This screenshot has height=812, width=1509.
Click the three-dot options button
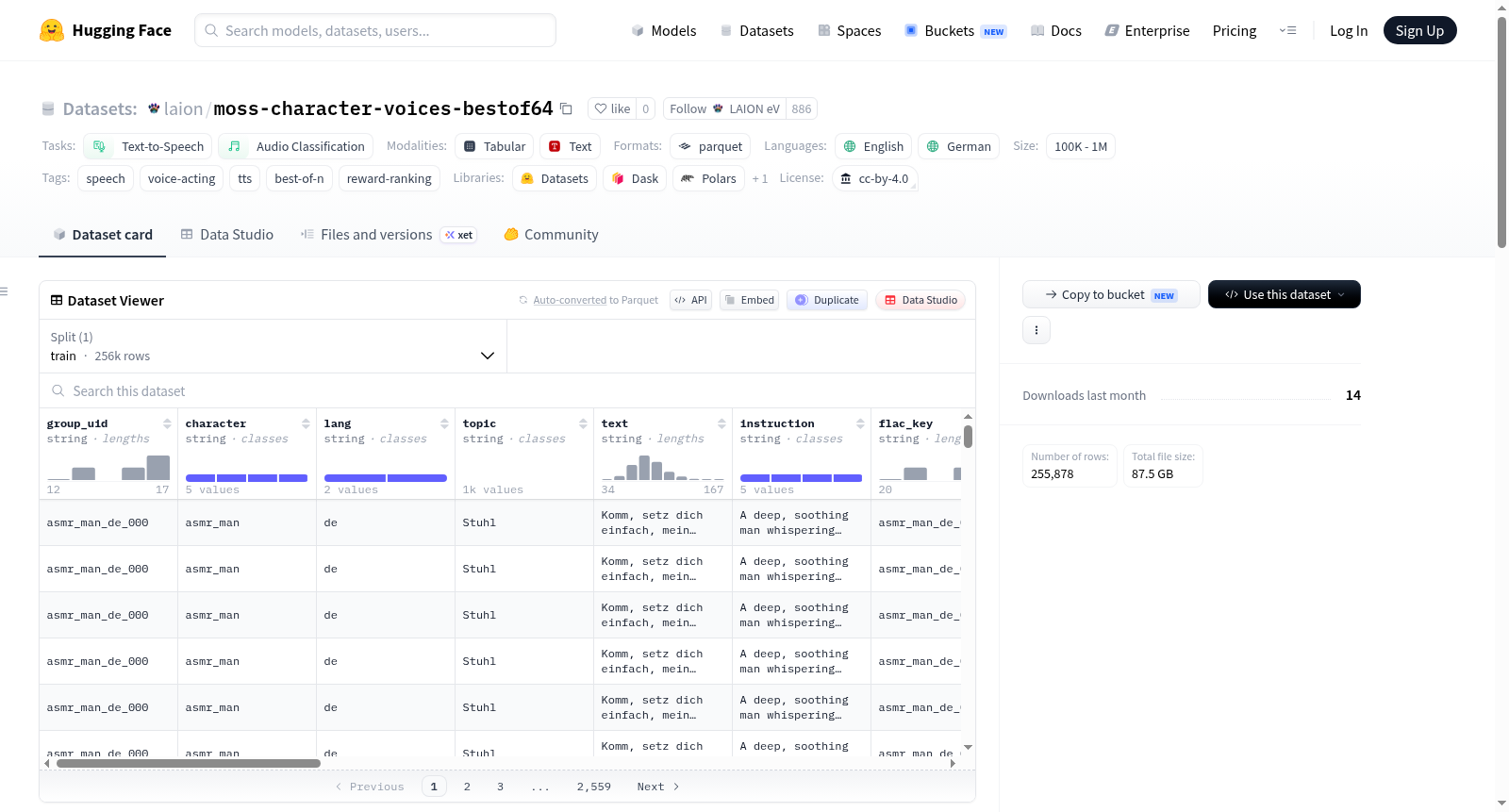tap(1036, 330)
